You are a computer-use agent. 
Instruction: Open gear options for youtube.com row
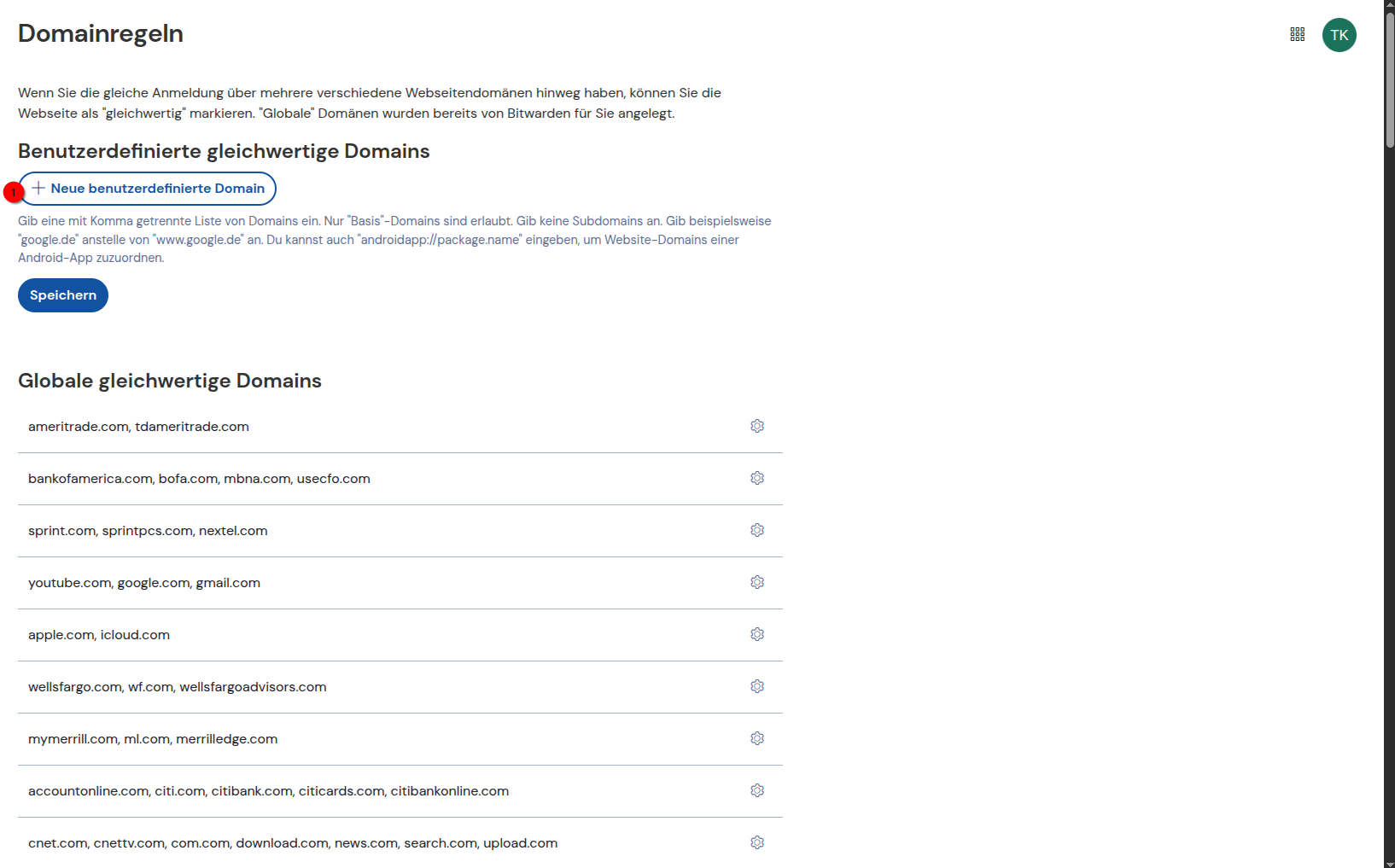pyautogui.click(x=757, y=582)
